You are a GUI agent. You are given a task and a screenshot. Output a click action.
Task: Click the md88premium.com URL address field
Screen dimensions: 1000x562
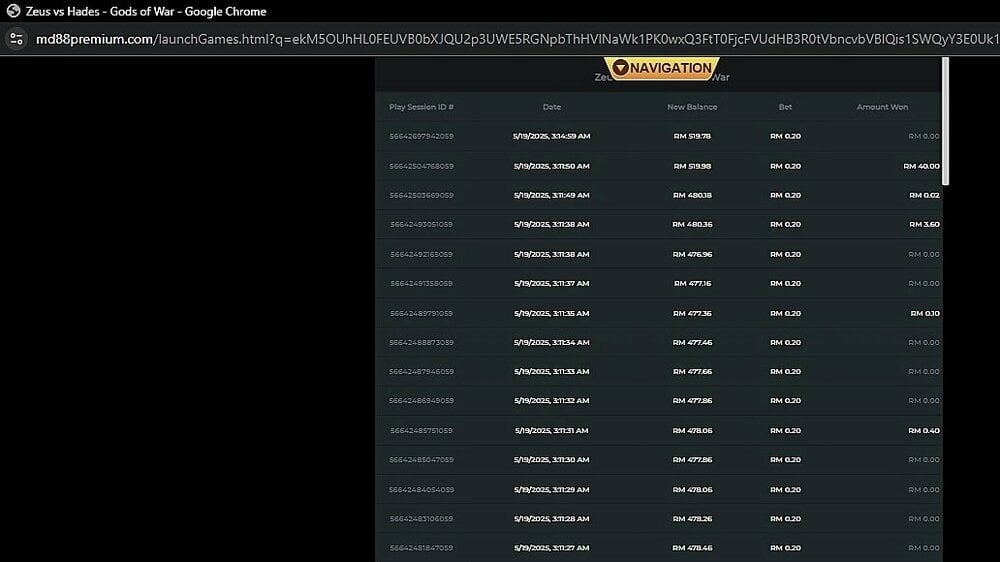point(500,39)
